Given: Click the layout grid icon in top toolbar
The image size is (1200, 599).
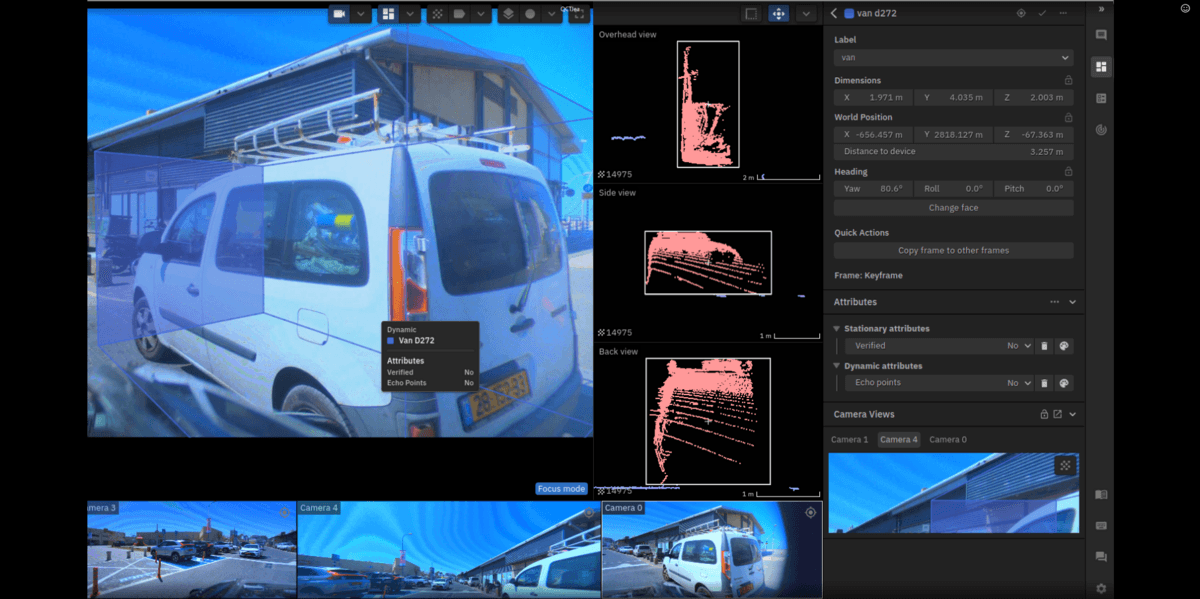Looking at the screenshot, I should click(388, 14).
